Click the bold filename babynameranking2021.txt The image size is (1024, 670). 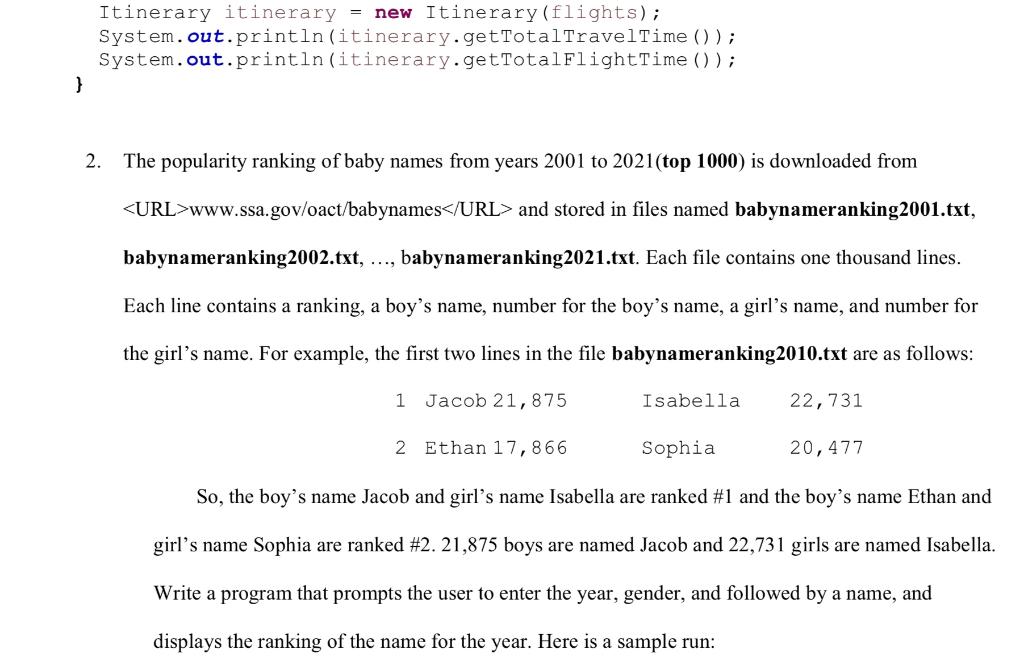coord(517,258)
